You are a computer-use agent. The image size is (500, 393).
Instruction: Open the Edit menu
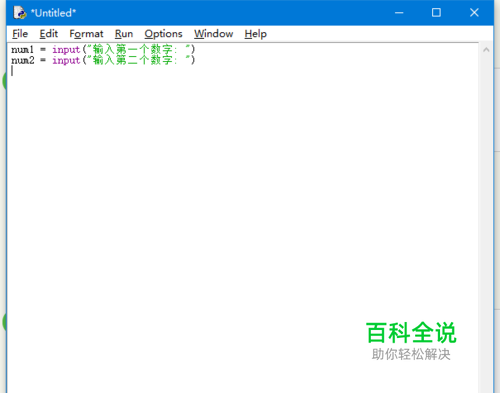pos(49,34)
